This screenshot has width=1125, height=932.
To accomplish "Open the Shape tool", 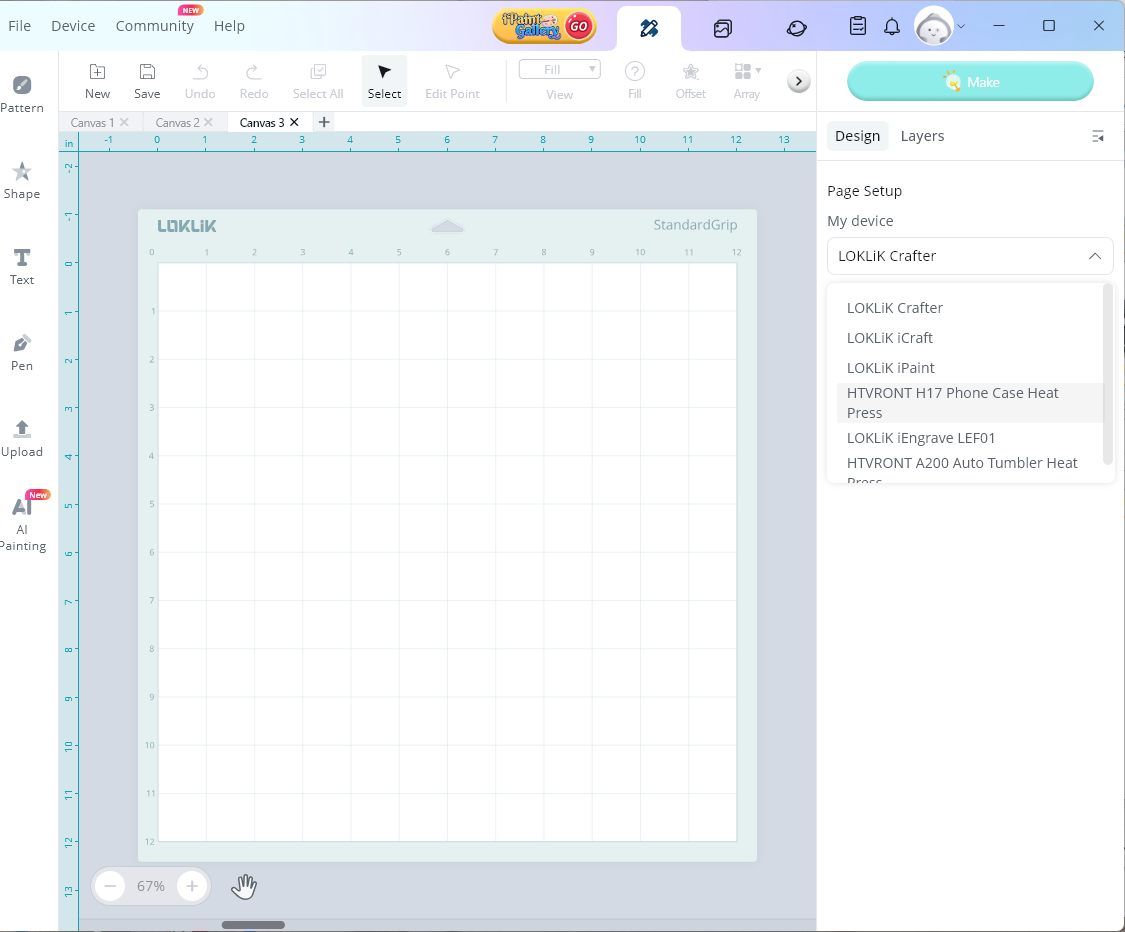I will (x=22, y=180).
